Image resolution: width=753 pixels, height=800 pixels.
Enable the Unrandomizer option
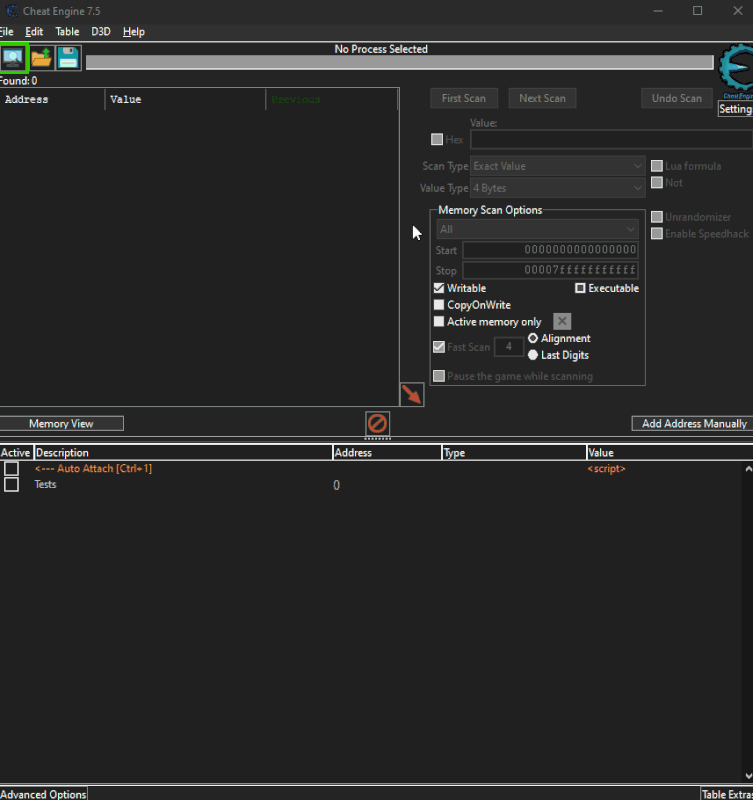coord(657,217)
